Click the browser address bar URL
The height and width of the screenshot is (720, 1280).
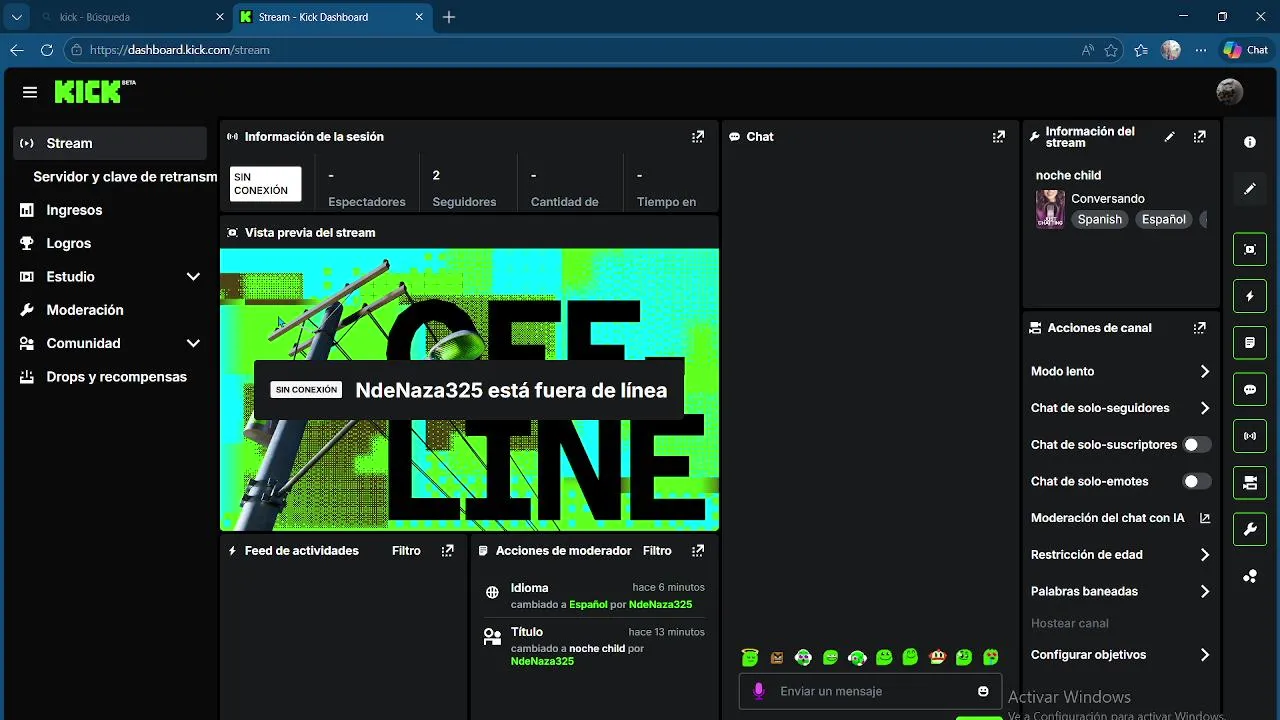180,50
